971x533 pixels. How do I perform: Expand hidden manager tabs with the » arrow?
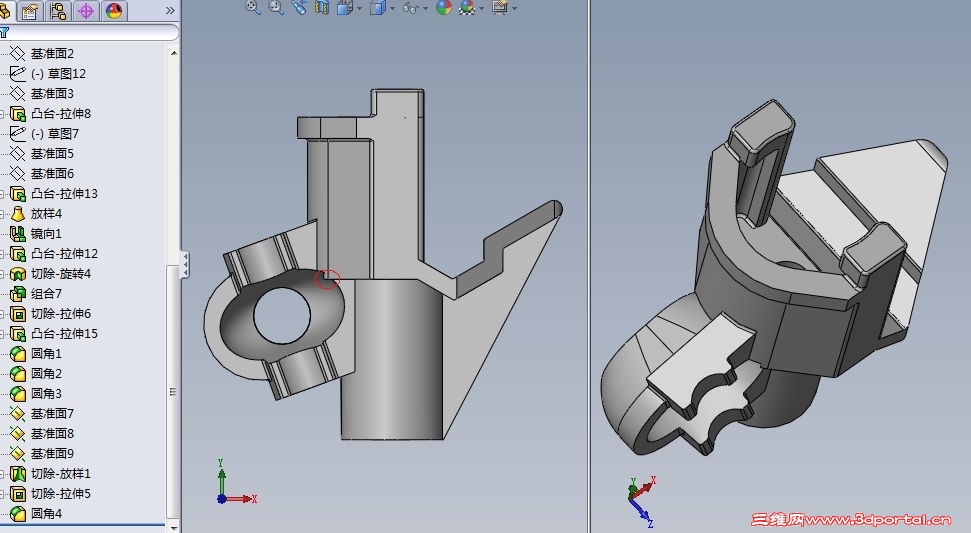170,11
